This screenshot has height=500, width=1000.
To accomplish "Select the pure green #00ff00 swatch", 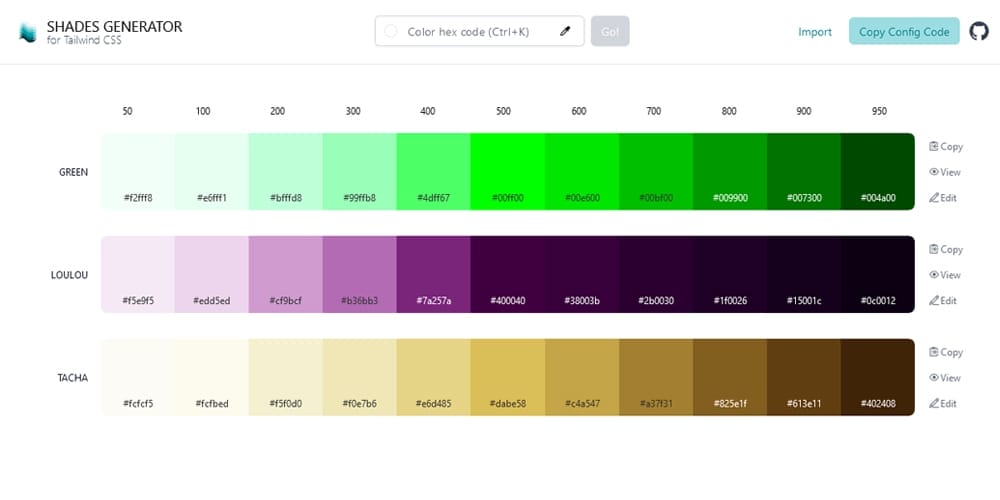I will [x=508, y=172].
